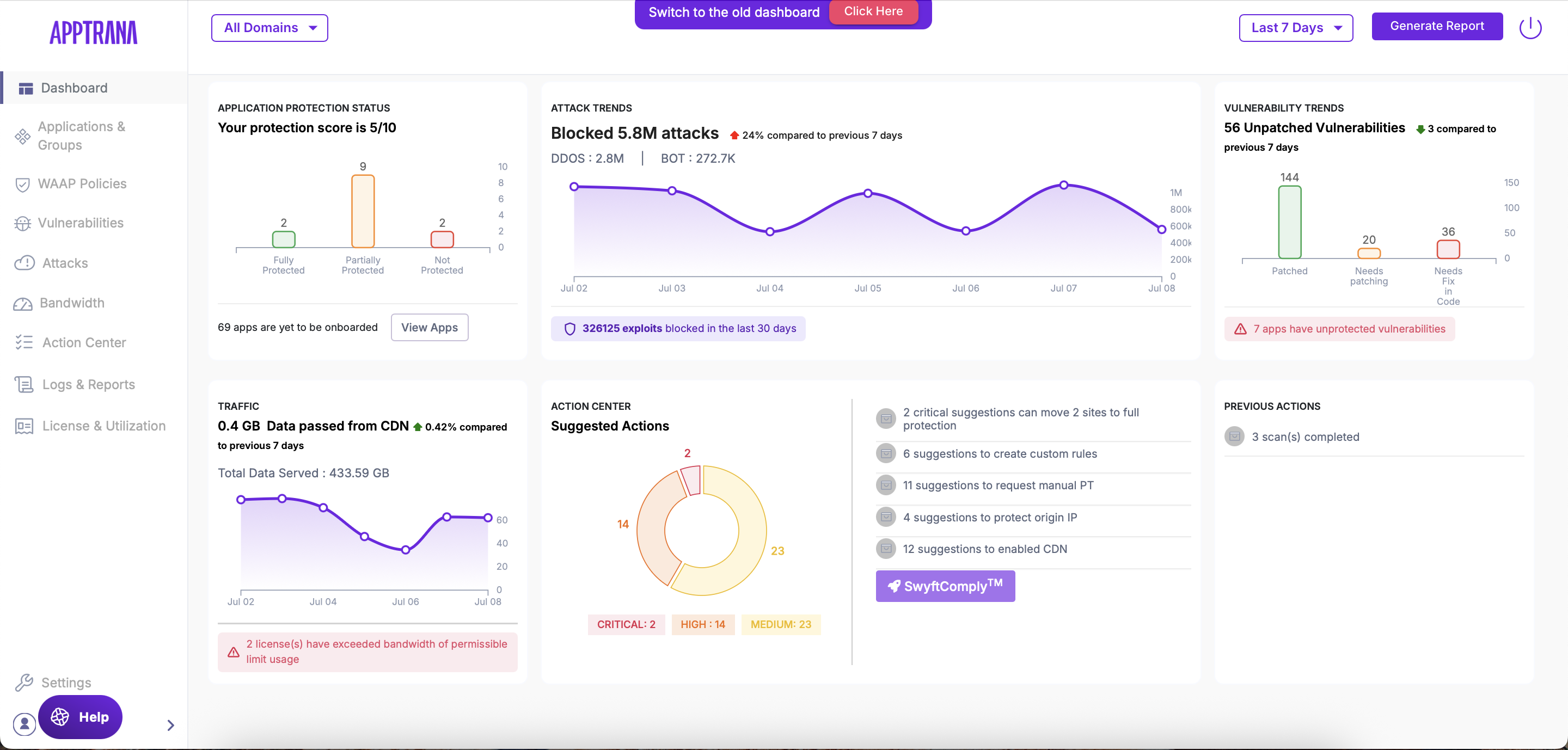This screenshot has height=750, width=1568.
Task: Open the All Domains dropdown
Action: [x=269, y=28]
